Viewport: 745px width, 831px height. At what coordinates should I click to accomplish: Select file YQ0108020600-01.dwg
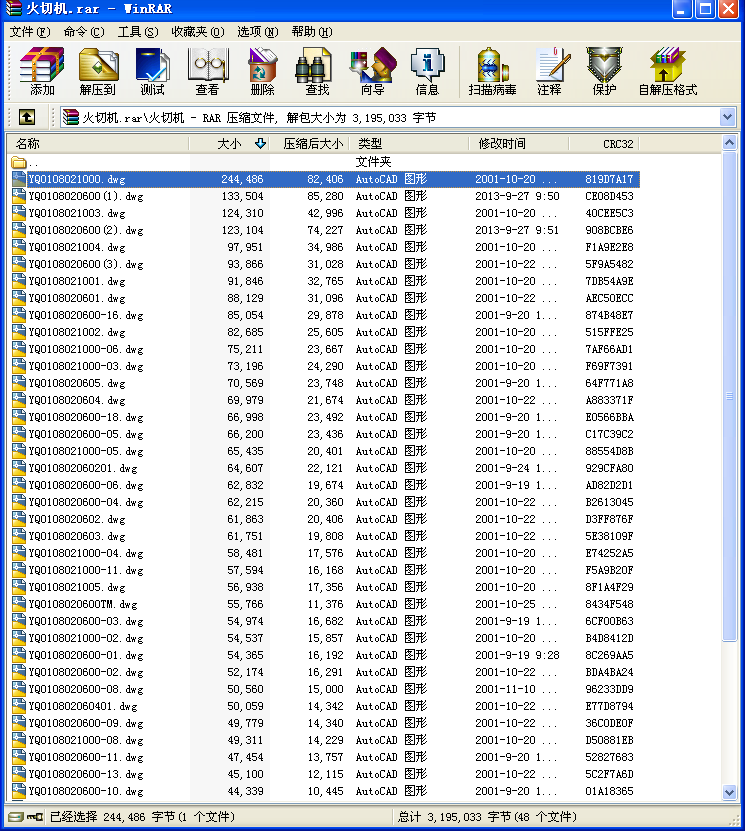click(325, 655)
